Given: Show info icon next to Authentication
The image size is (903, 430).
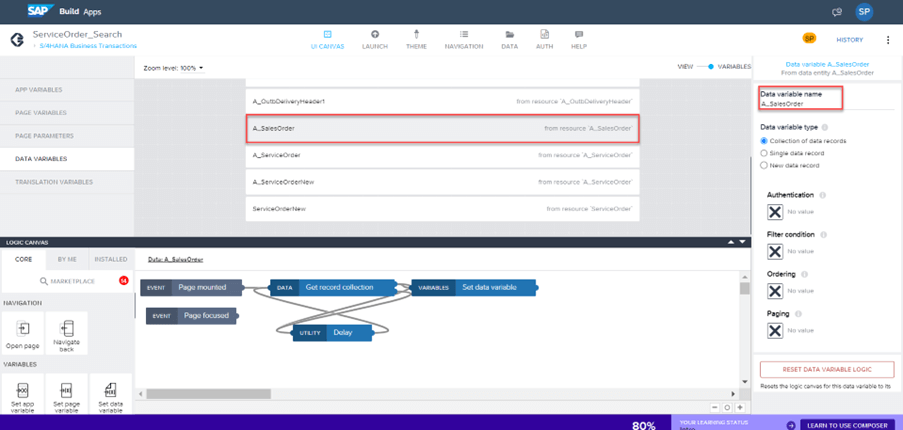Looking at the screenshot, I should tap(822, 196).
